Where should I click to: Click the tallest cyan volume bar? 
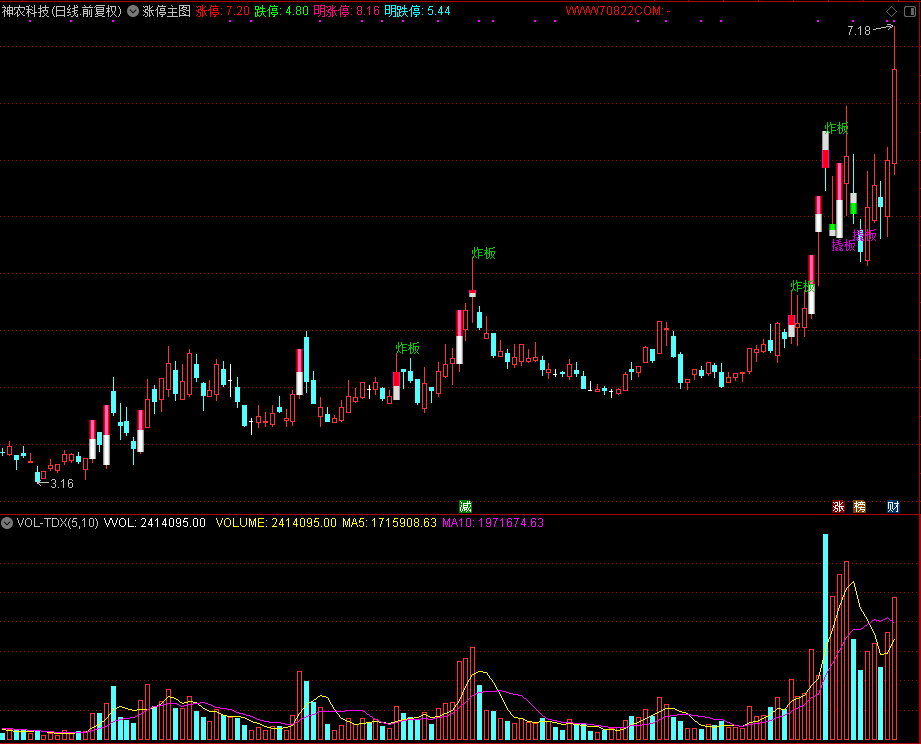point(825,637)
